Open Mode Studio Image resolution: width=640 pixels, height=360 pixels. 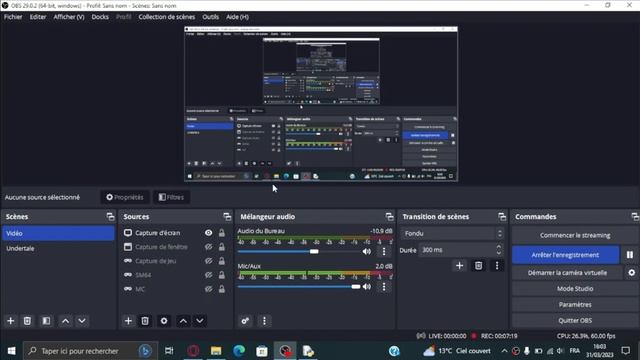point(575,289)
